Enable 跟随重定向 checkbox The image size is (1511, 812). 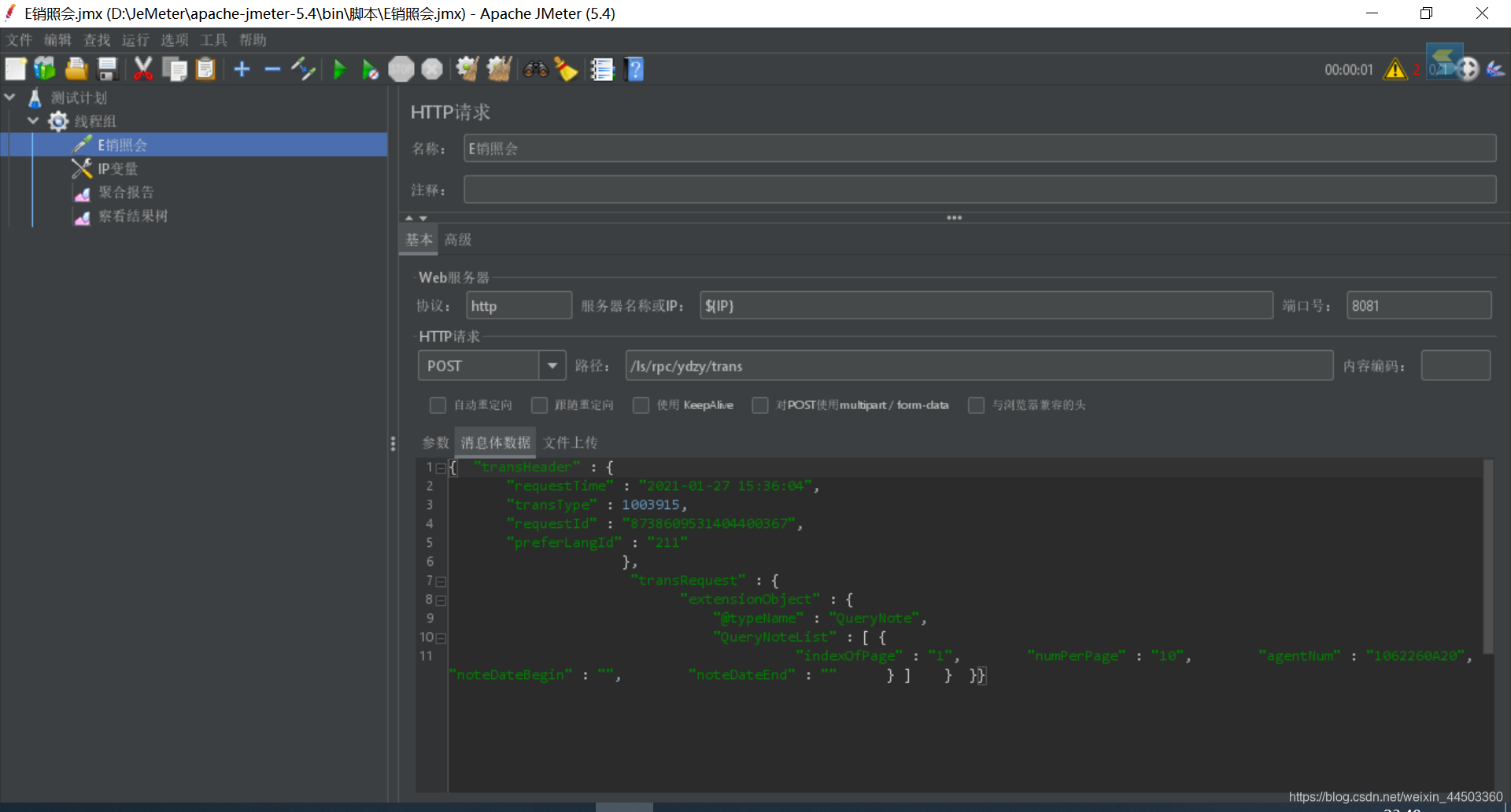[539, 405]
